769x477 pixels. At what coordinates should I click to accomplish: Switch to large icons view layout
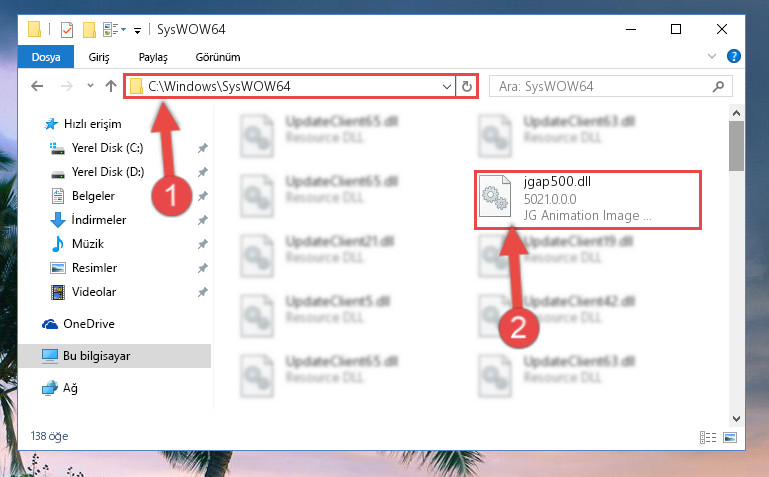pyautogui.click(x=730, y=437)
